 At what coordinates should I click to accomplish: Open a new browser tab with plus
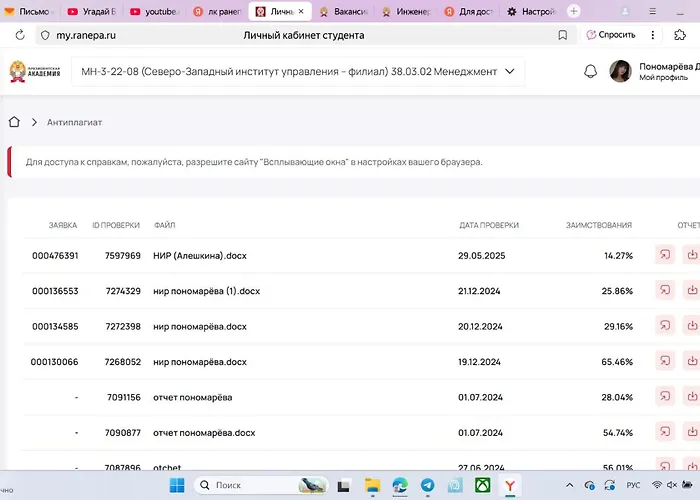[574, 11]
